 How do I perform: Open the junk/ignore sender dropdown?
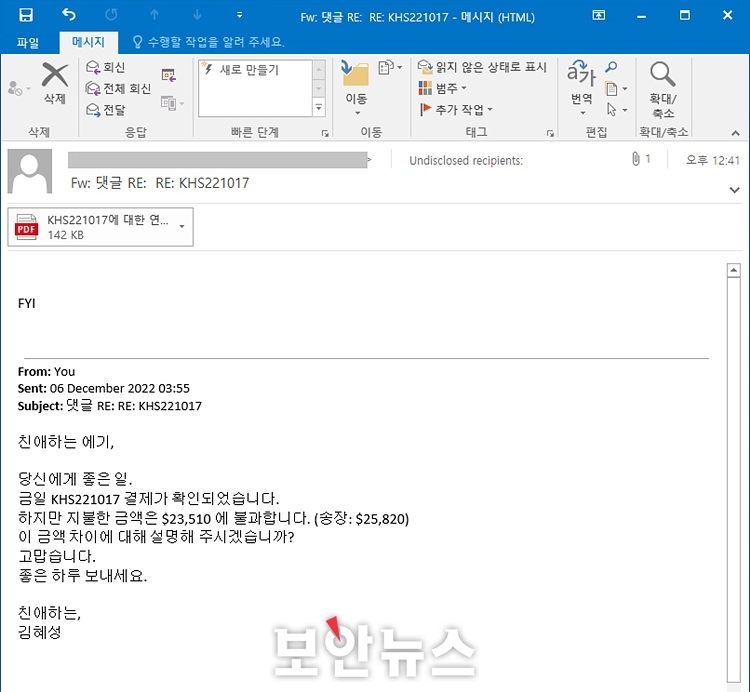[19, 88]
